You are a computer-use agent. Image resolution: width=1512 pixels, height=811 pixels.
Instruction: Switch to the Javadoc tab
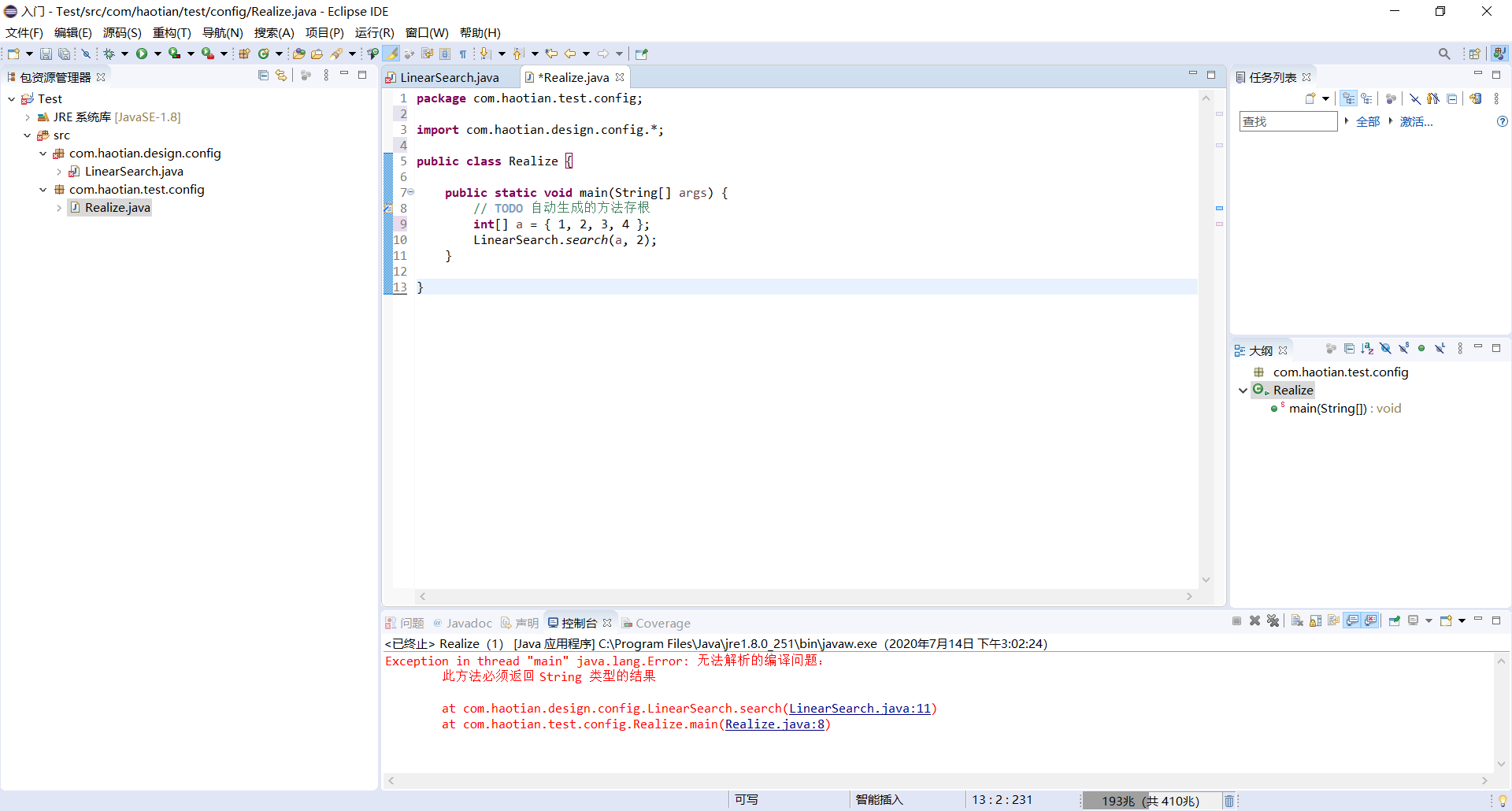pos(462,623)
